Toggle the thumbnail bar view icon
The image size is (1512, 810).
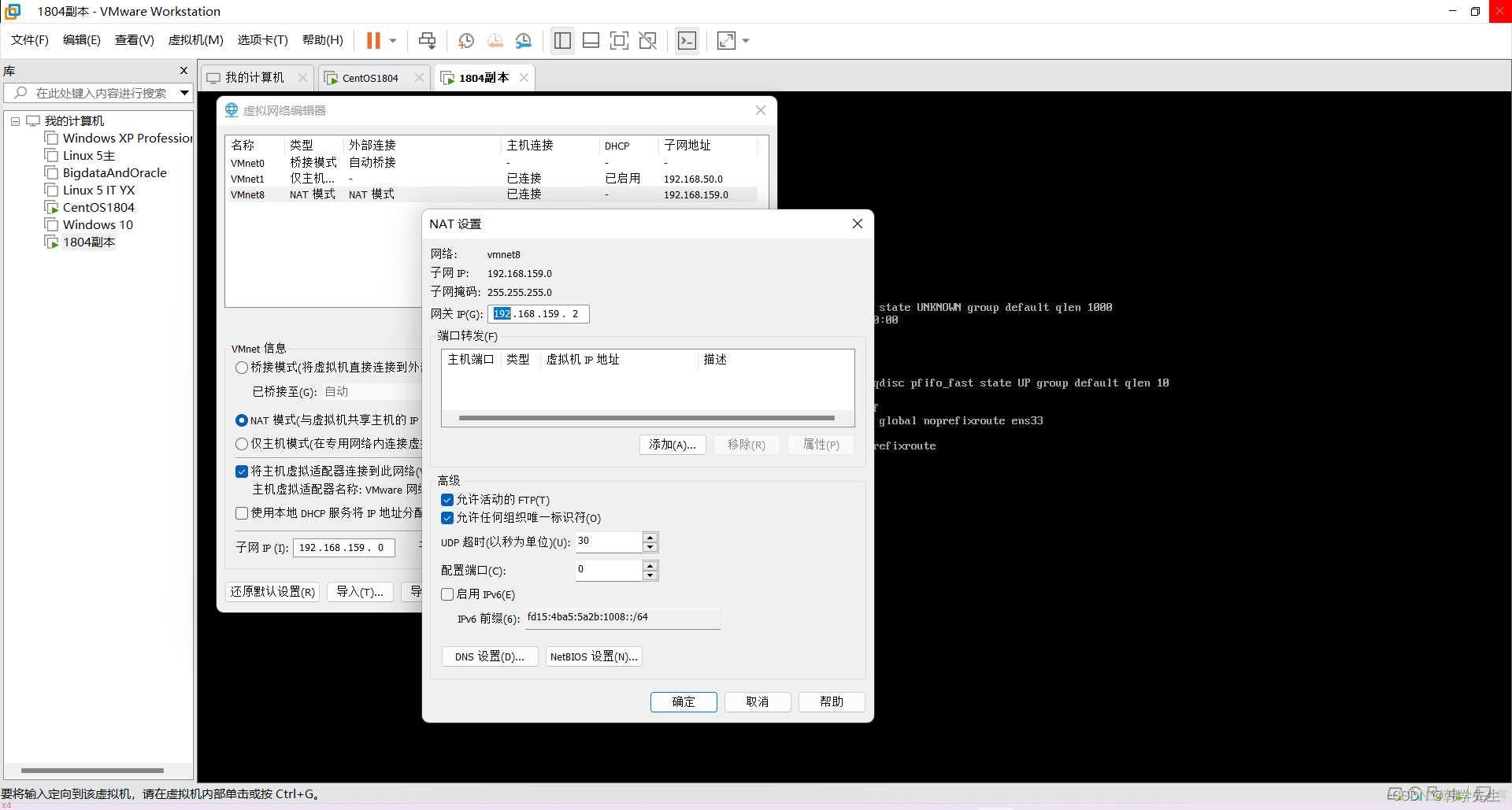click(591, 40)
